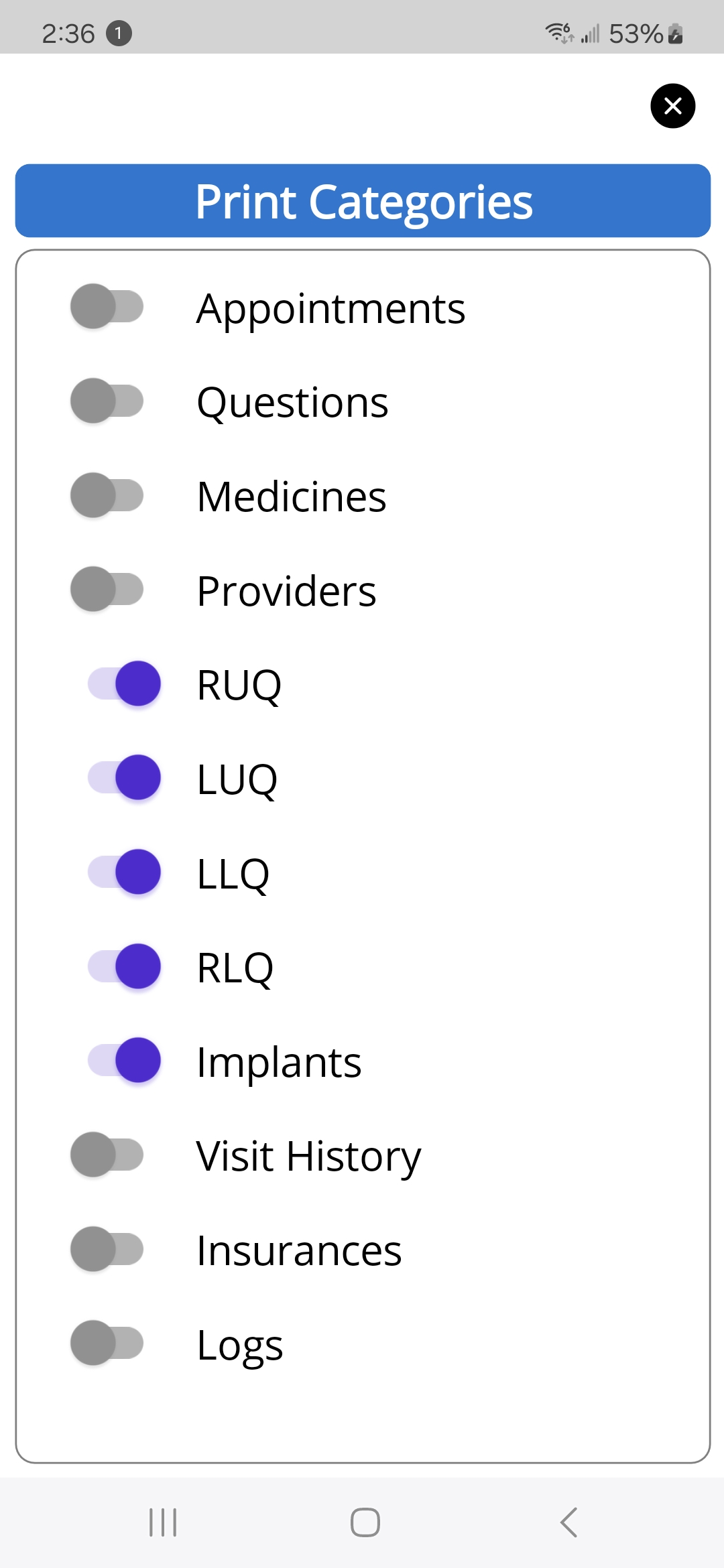Disable the LLQ category switch

pos(125,872)
